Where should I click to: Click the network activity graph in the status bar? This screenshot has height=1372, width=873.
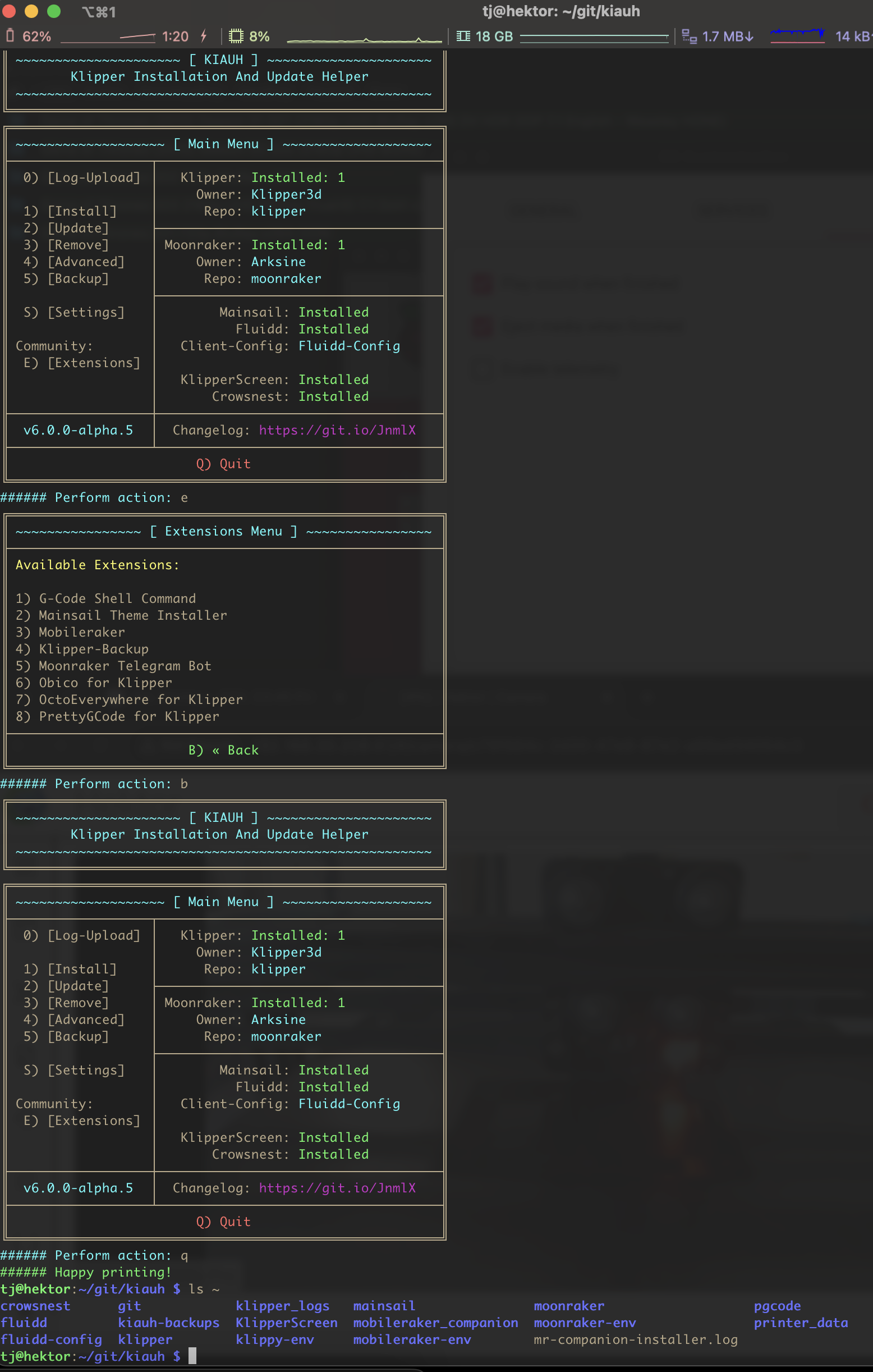798,35
